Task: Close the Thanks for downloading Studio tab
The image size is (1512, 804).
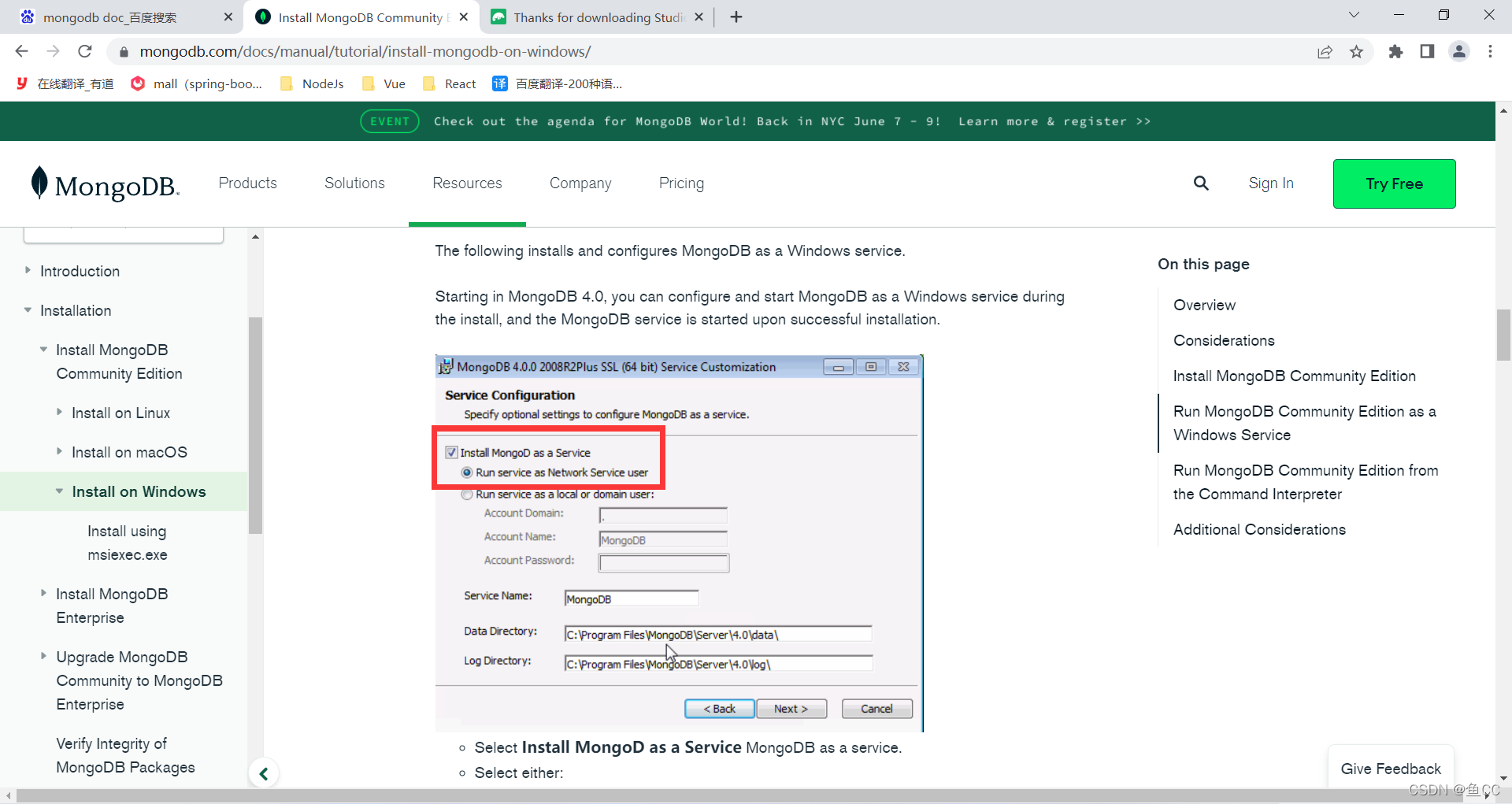Action: pos(699,17)
